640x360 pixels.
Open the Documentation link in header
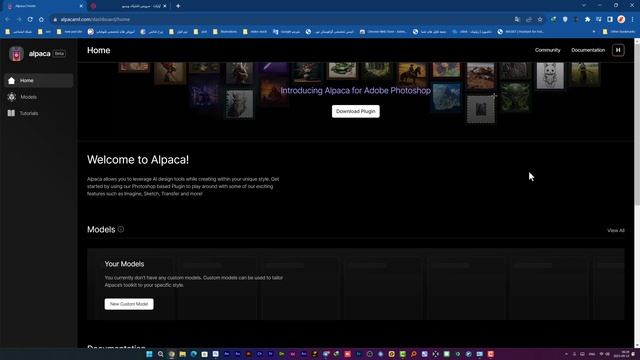pyautogui.click(x=588, y=50)
